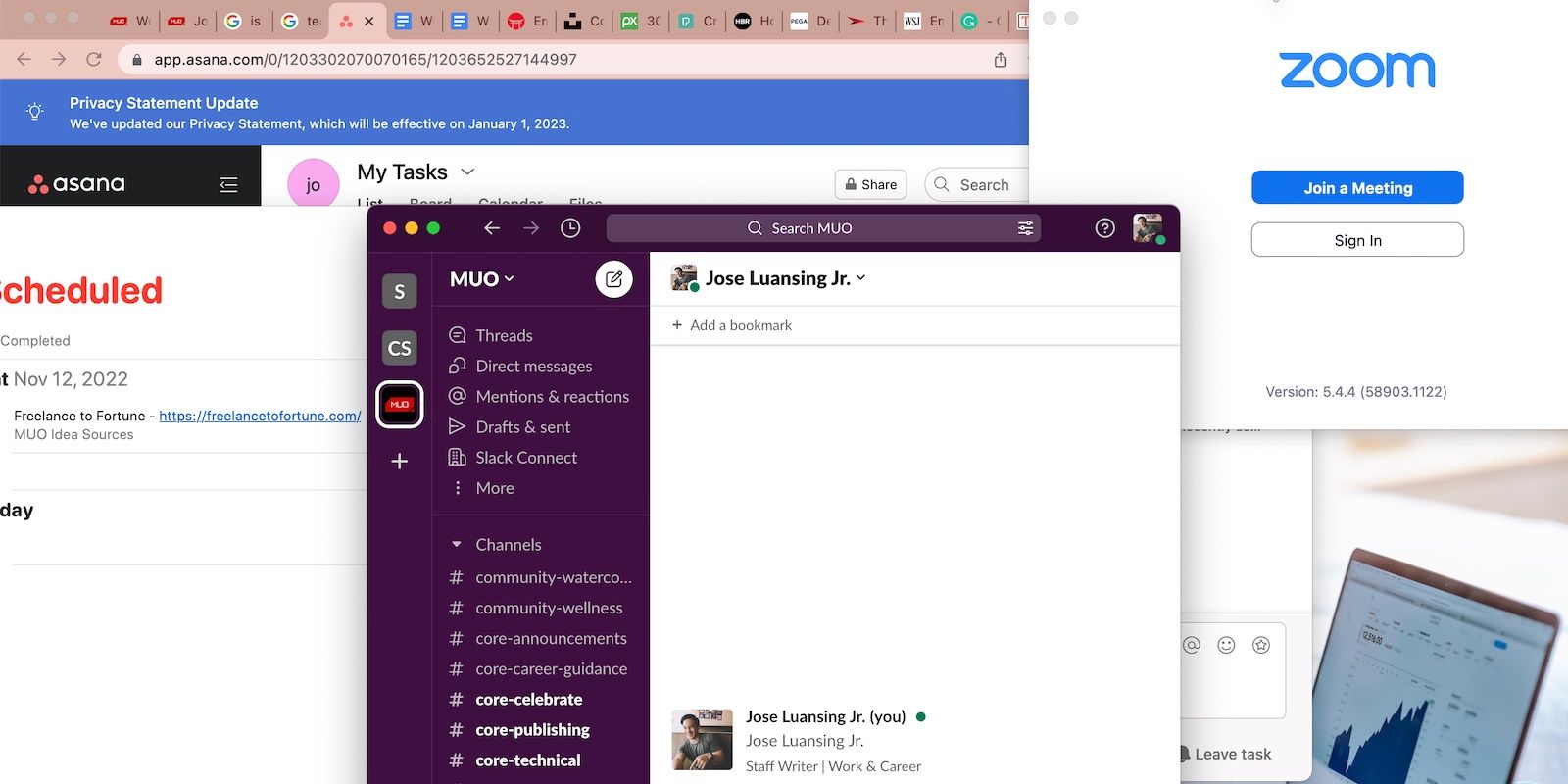Click the Jose Luansing Jr. message avatar in Slack
The image size is (1568, 784).
[x=702, y=740]
